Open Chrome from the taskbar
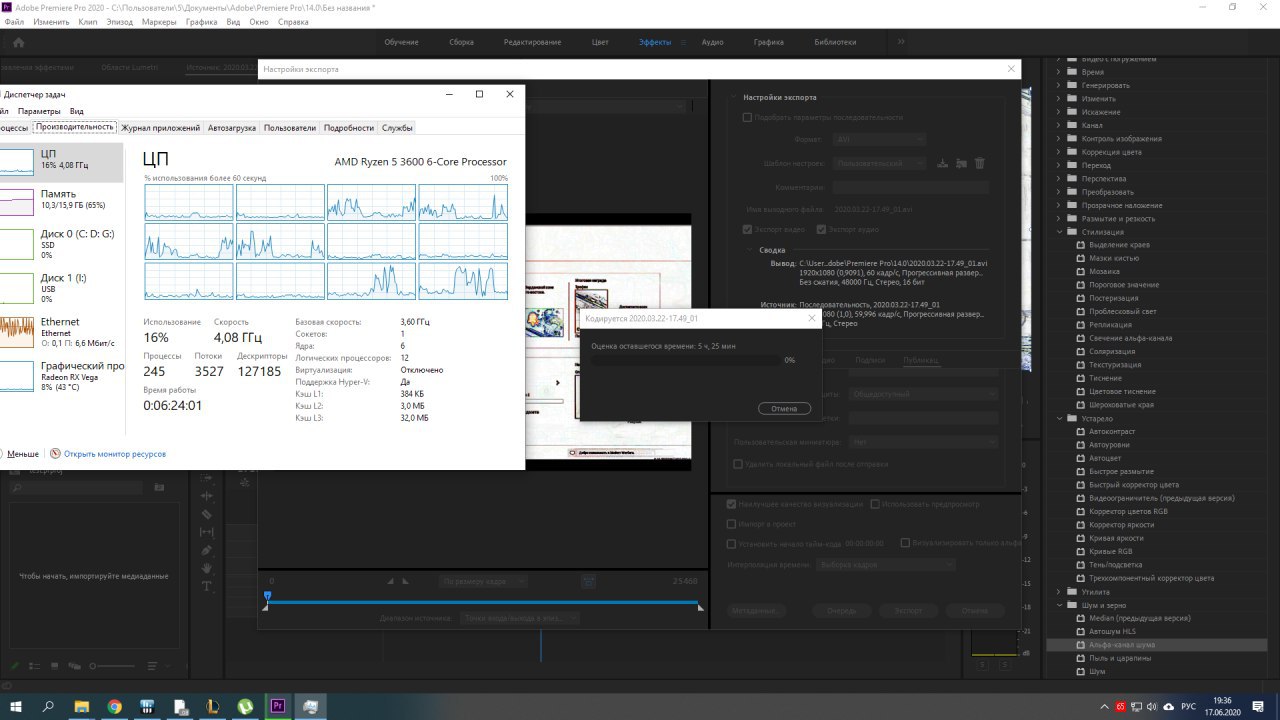This screenshot has height=720, width=1280. [x=114, y=706]
